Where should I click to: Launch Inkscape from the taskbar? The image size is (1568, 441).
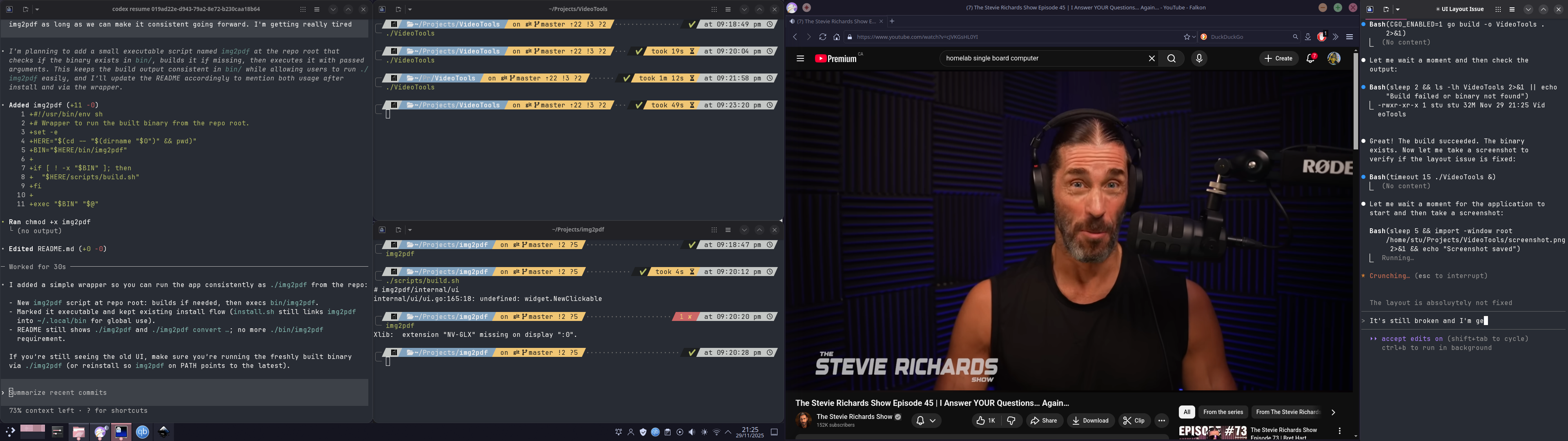(x=164, y=432)
